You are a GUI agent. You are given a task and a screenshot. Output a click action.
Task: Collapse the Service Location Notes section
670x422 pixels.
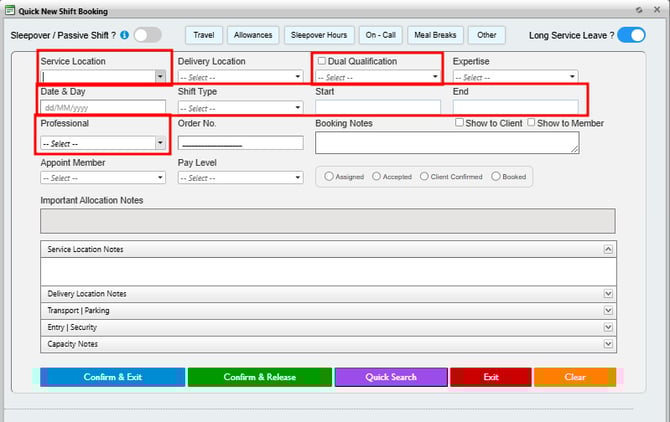coord(607,248)
